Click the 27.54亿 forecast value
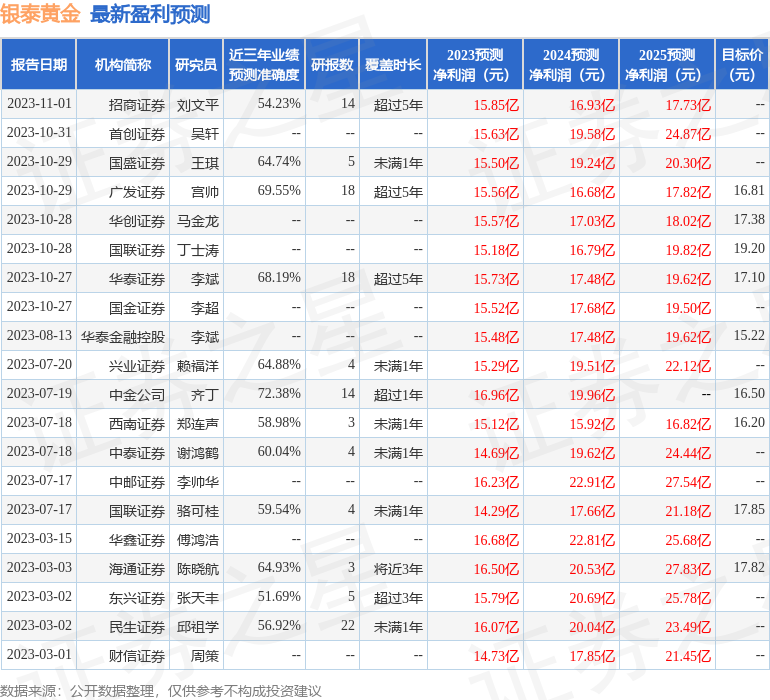This screenshot has width=770, height=700. click(688, 482)
